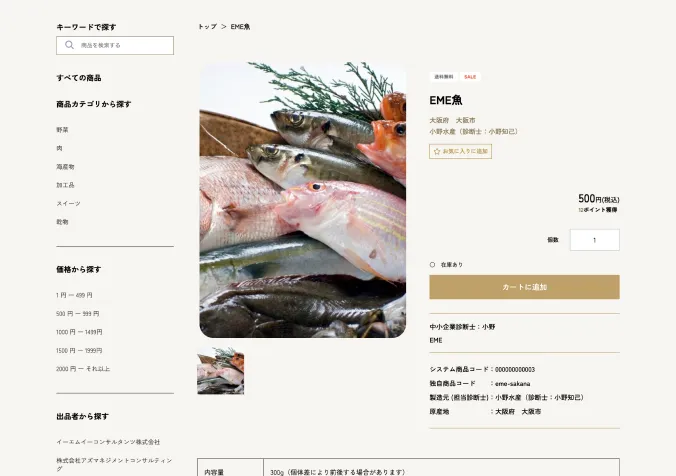Click the quantity input box
The image size is (676, 476).
[595, 240]
